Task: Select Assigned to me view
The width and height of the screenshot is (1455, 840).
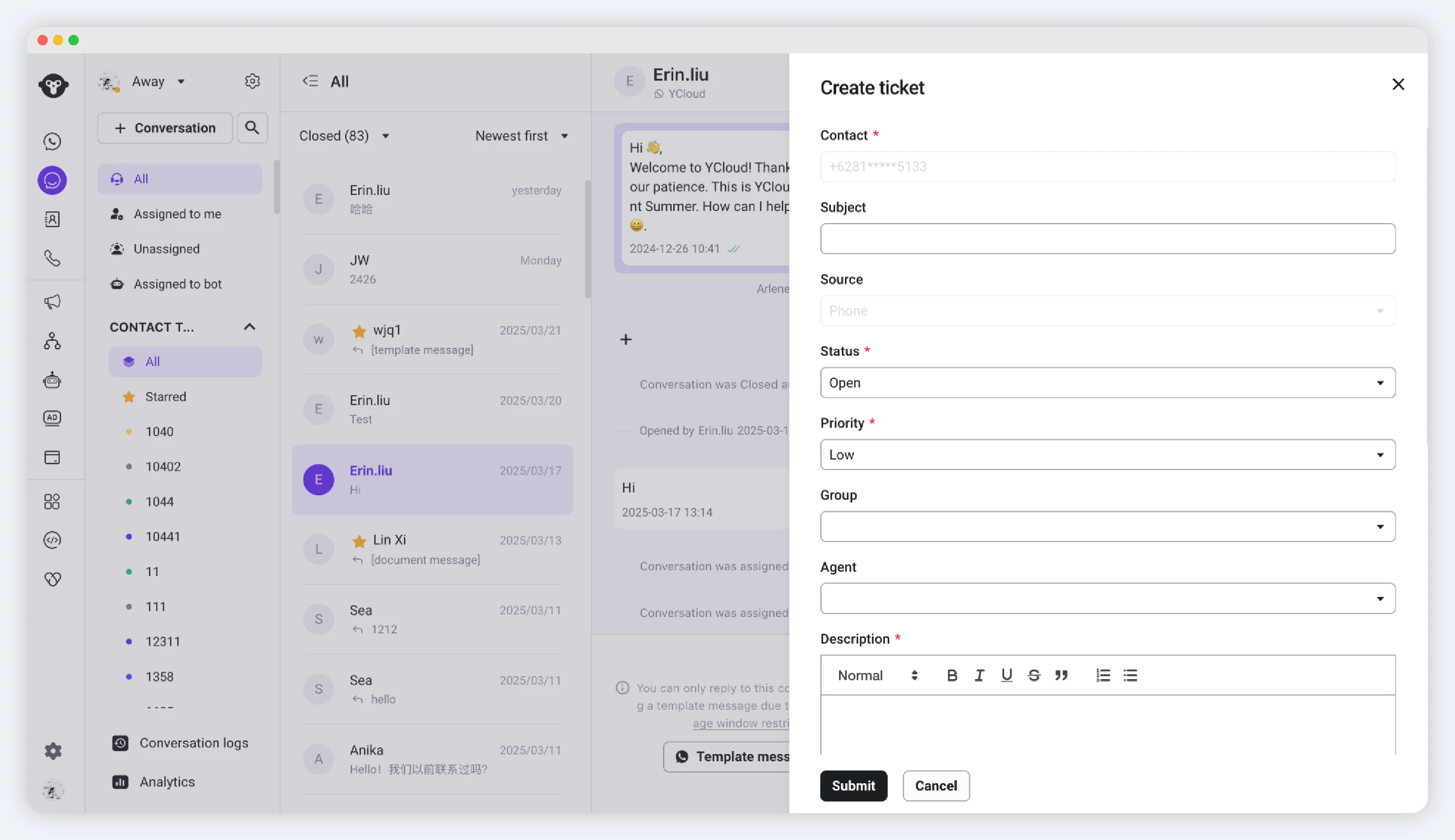Action: pyautogui.click(x=179, y=214)
